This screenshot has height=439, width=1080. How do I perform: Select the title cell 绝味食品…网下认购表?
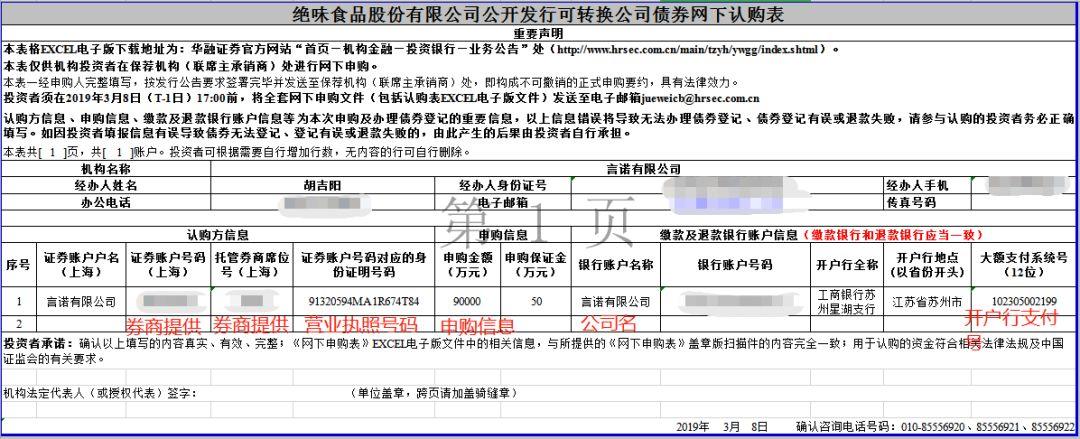(x=539, y=16)
